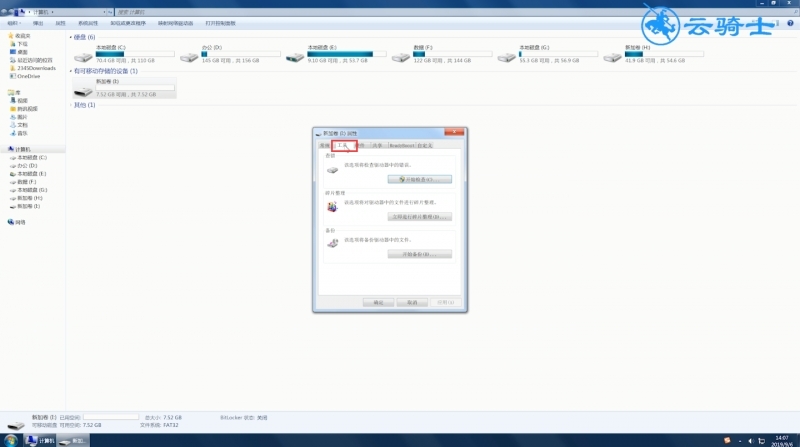Viewport: 800px width, 447px height.
Task: Select the 办公 (D:) drive icon
Action: click(x=189, y=57)
